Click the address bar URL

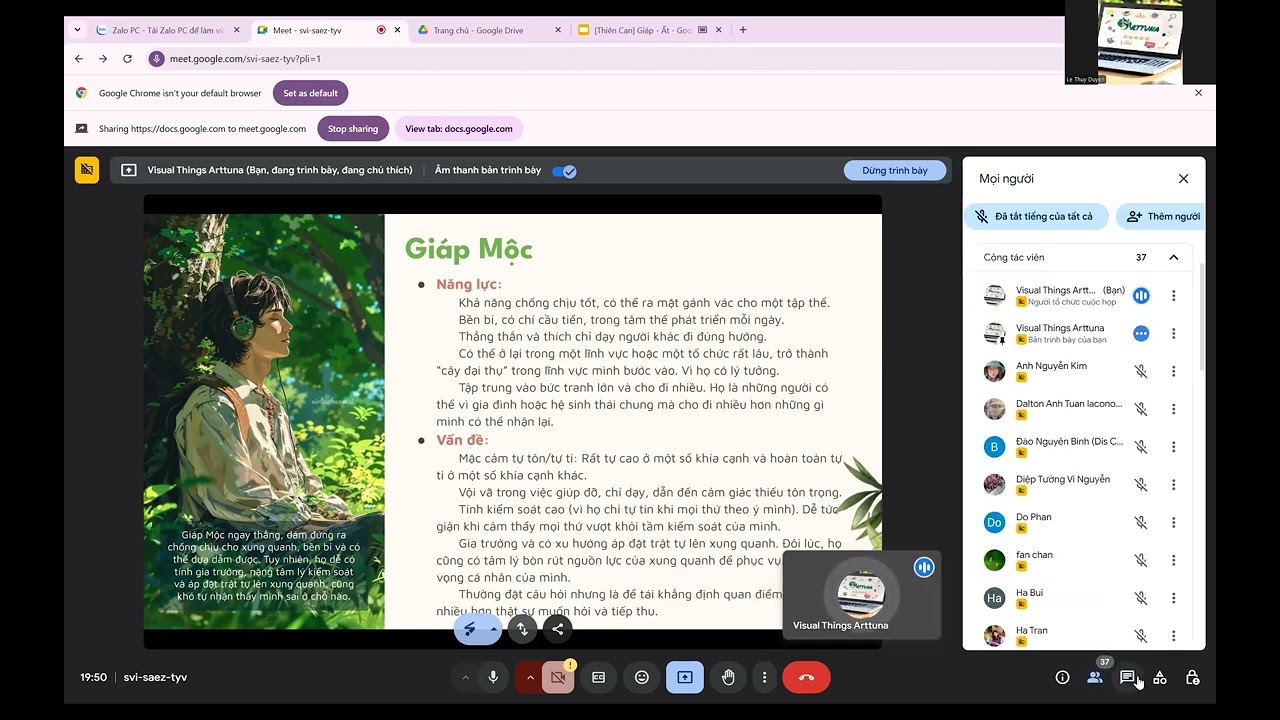[245, 59]
